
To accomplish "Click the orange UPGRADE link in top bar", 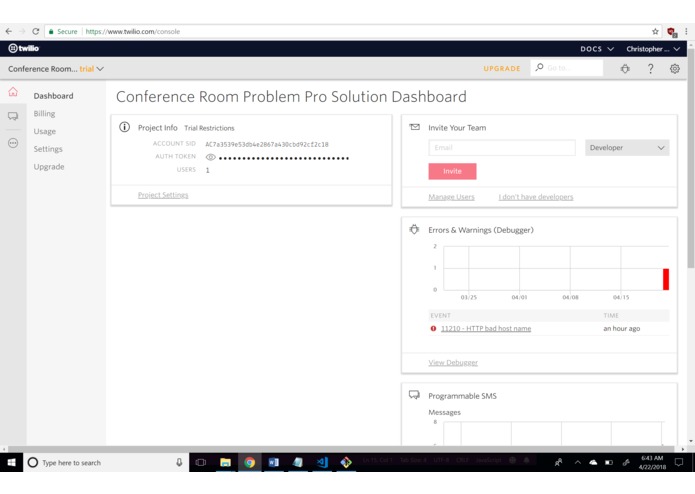I will click(502, 69).
